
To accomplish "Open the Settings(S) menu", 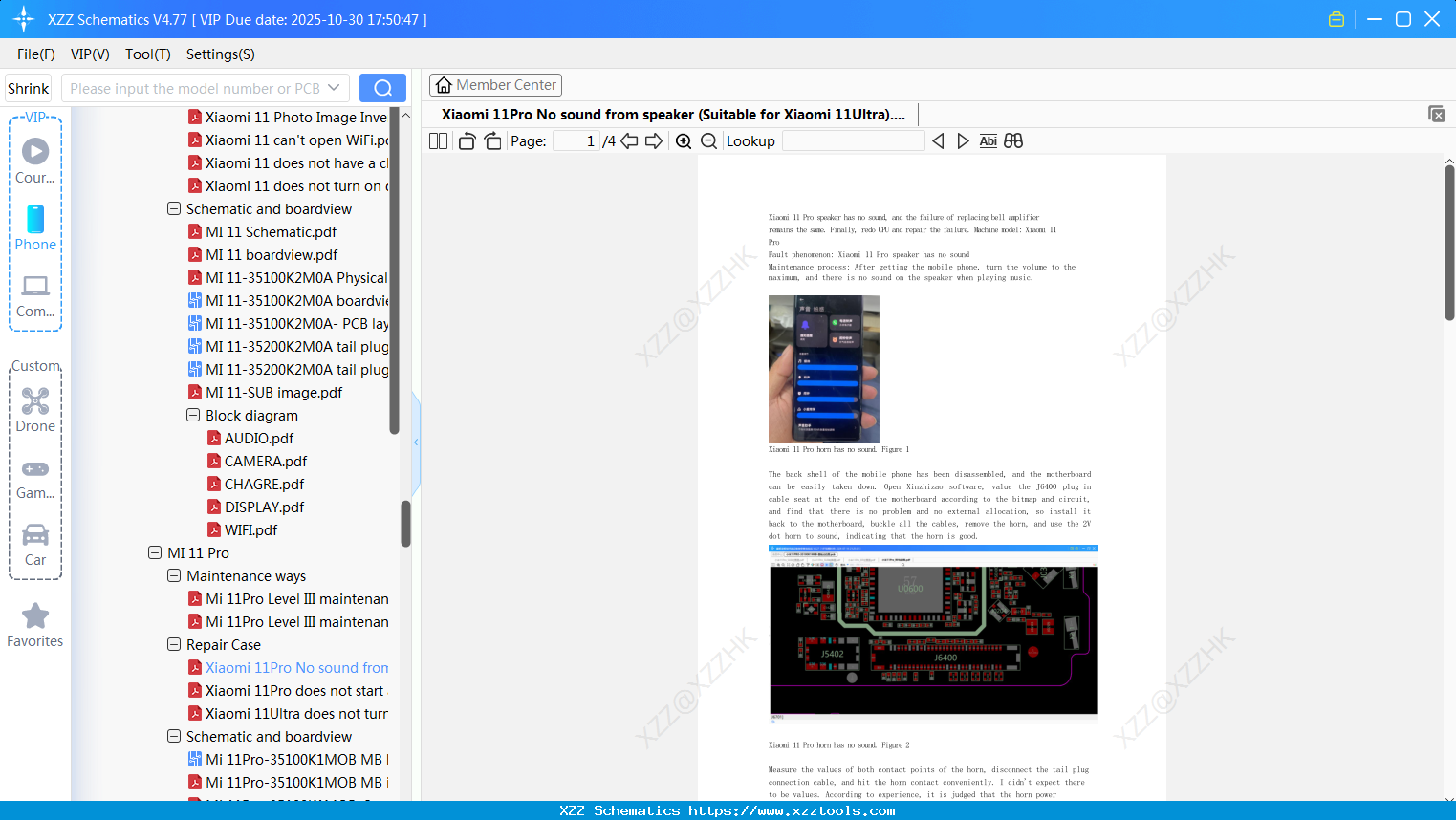I will tap(221, 54).
